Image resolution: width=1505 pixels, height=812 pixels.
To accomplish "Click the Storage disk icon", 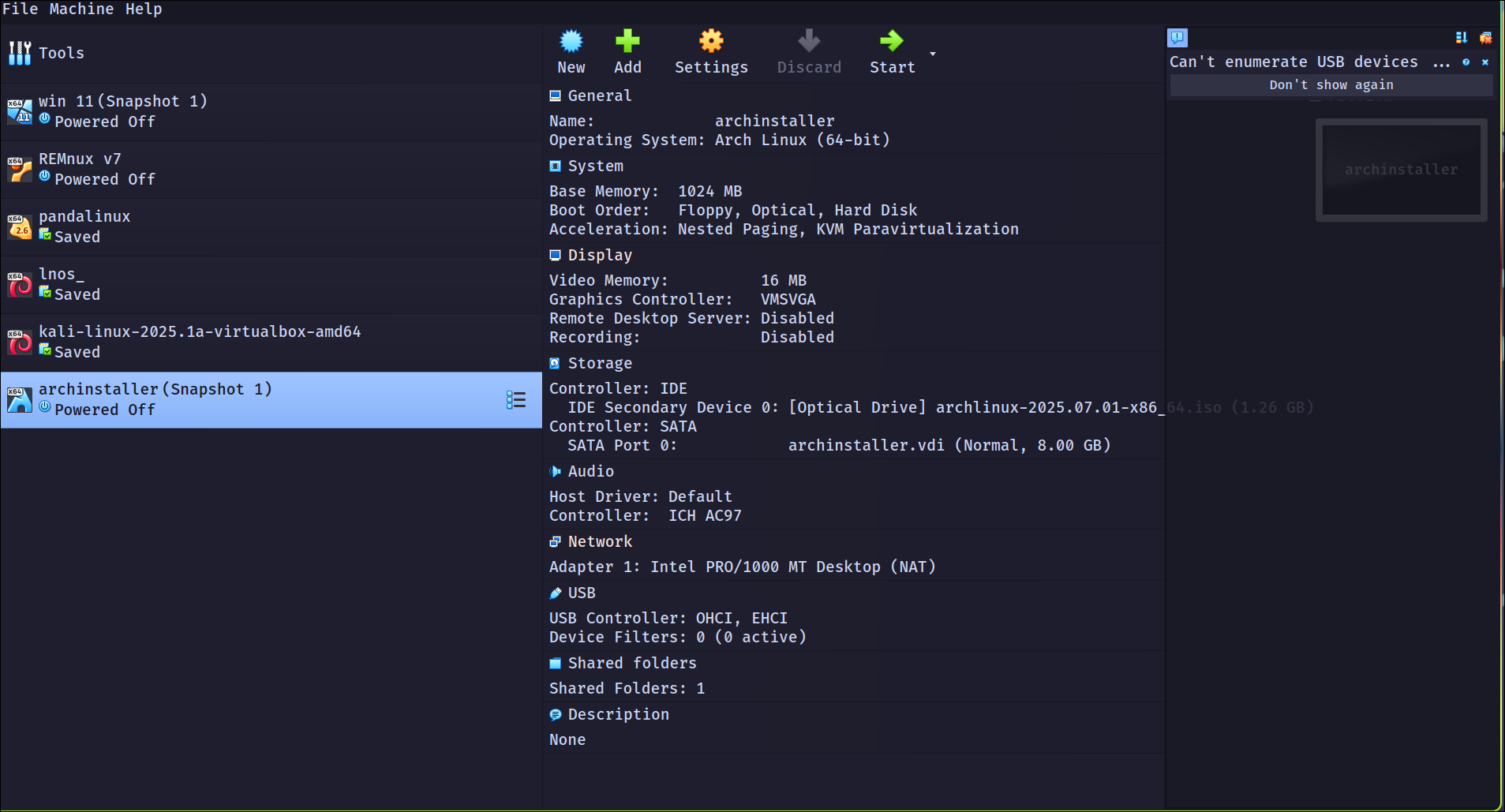I will click(x=556, y=363).
